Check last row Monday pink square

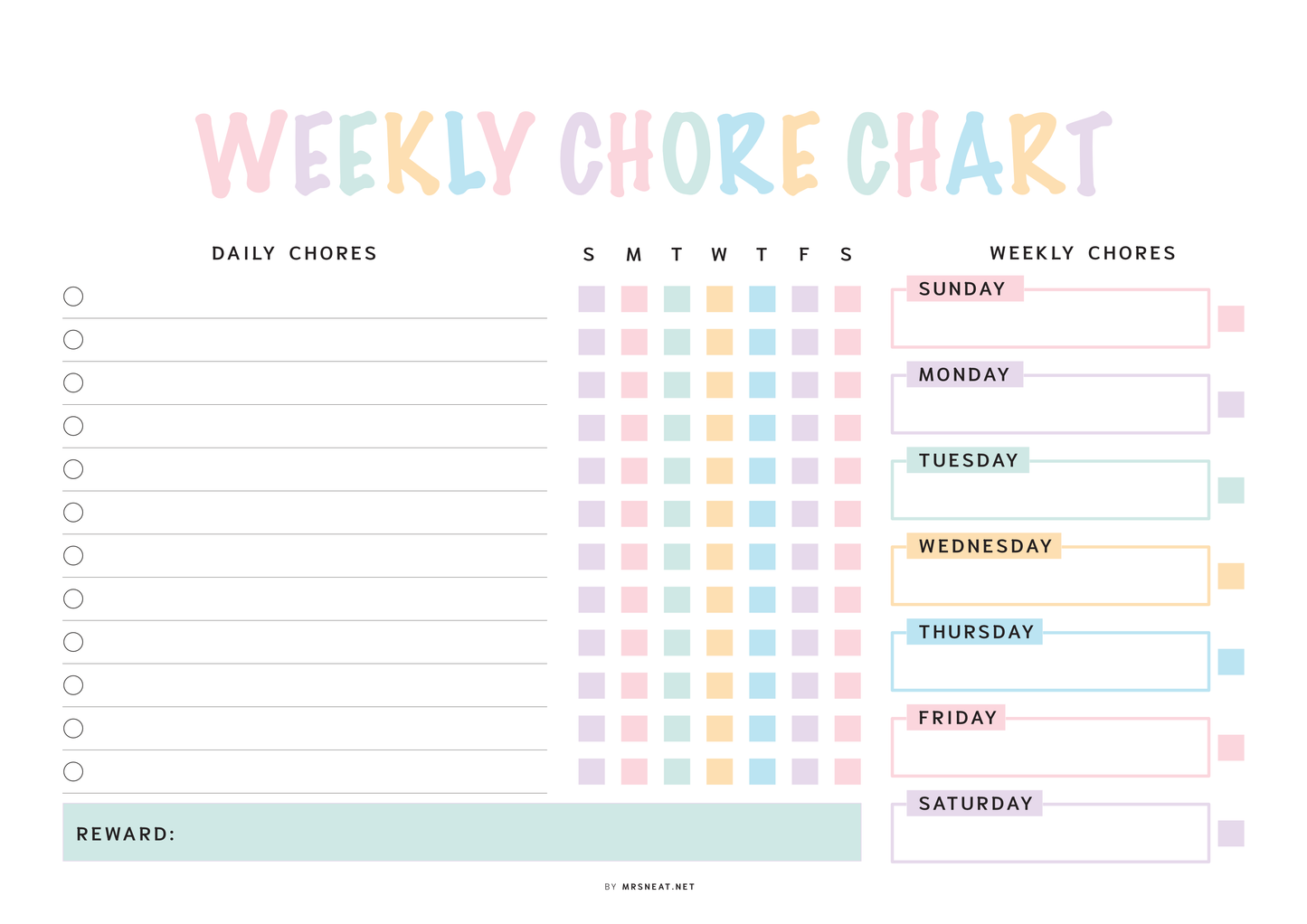point(634,771)
